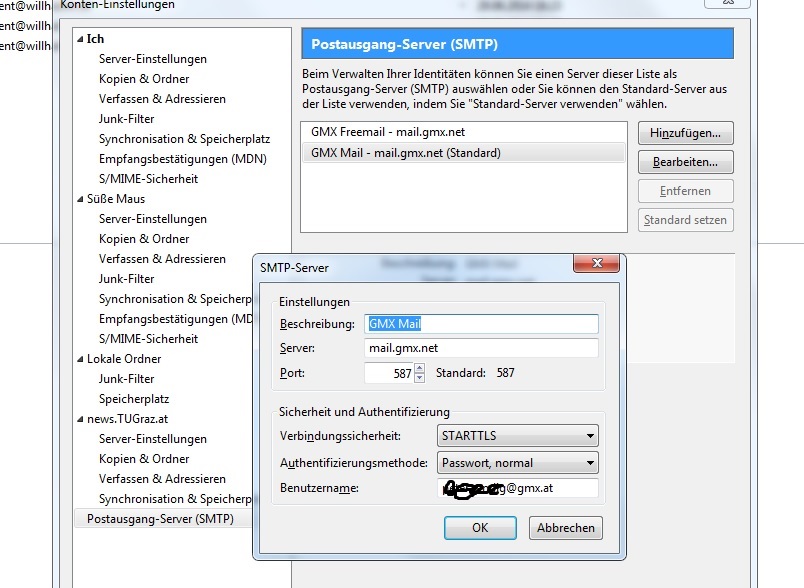Click the Bearbeiten... button
This screenshot has height=588, width=804.
[x=686, y=162]
